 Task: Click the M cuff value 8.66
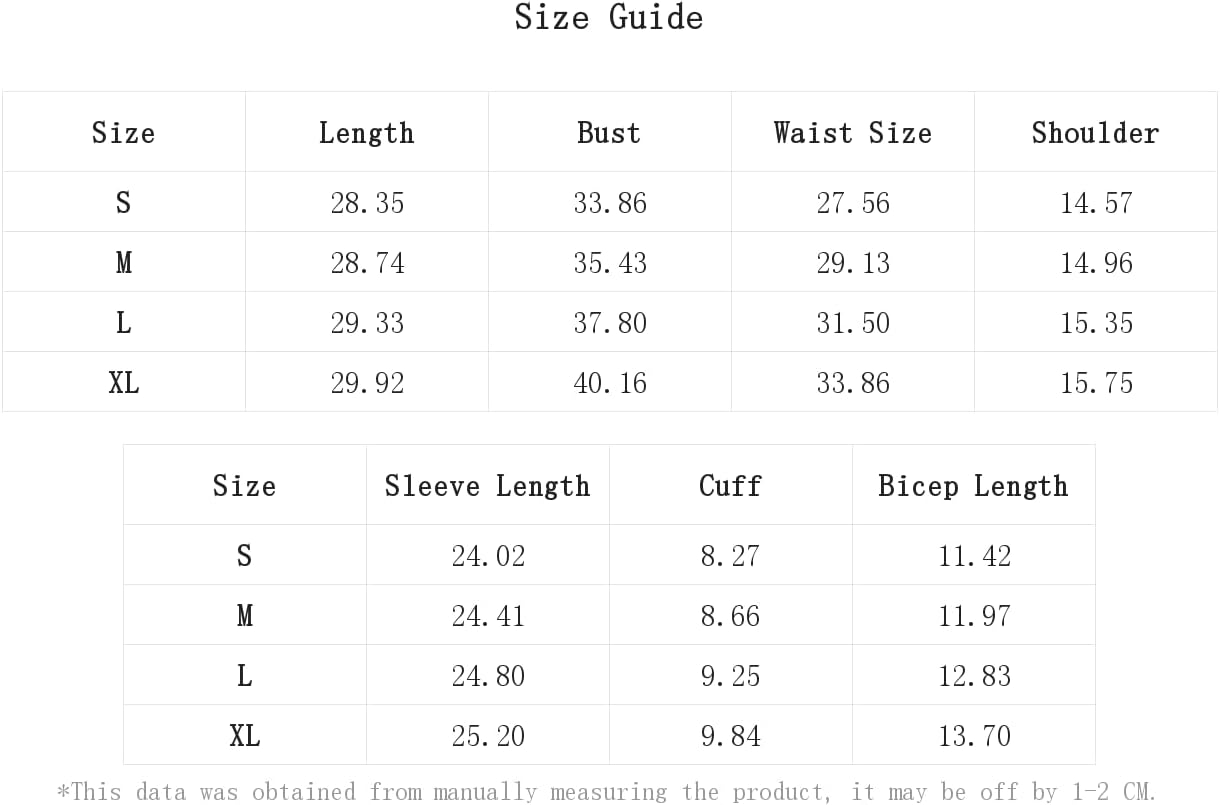click(730, 616)
